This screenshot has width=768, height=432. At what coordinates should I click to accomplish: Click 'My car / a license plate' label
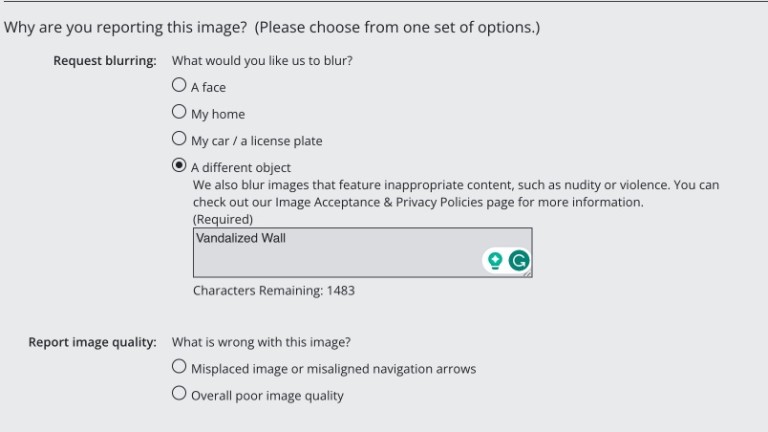(256, 141)
